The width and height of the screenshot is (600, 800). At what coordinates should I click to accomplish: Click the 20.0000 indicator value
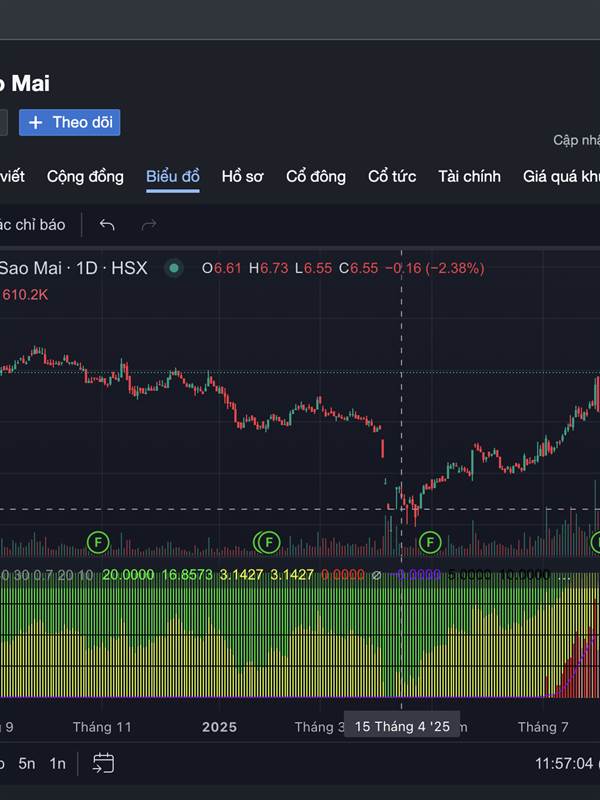[x=128, y=575]
